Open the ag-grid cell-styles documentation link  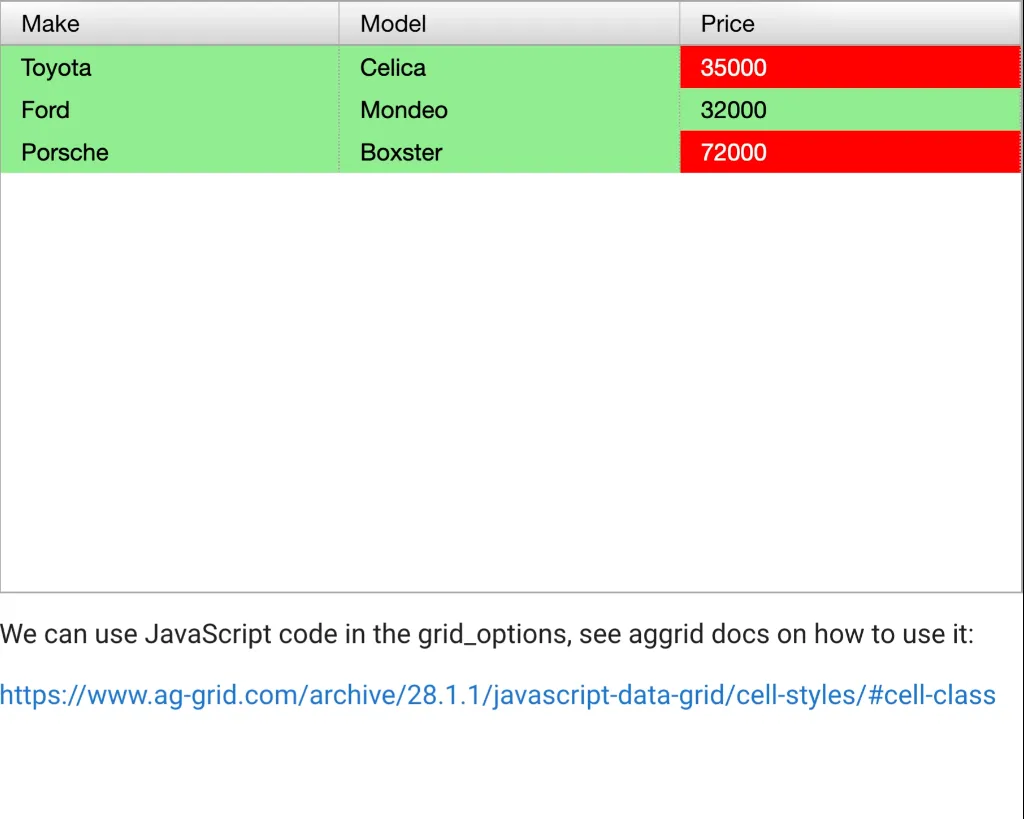point(497,695)
